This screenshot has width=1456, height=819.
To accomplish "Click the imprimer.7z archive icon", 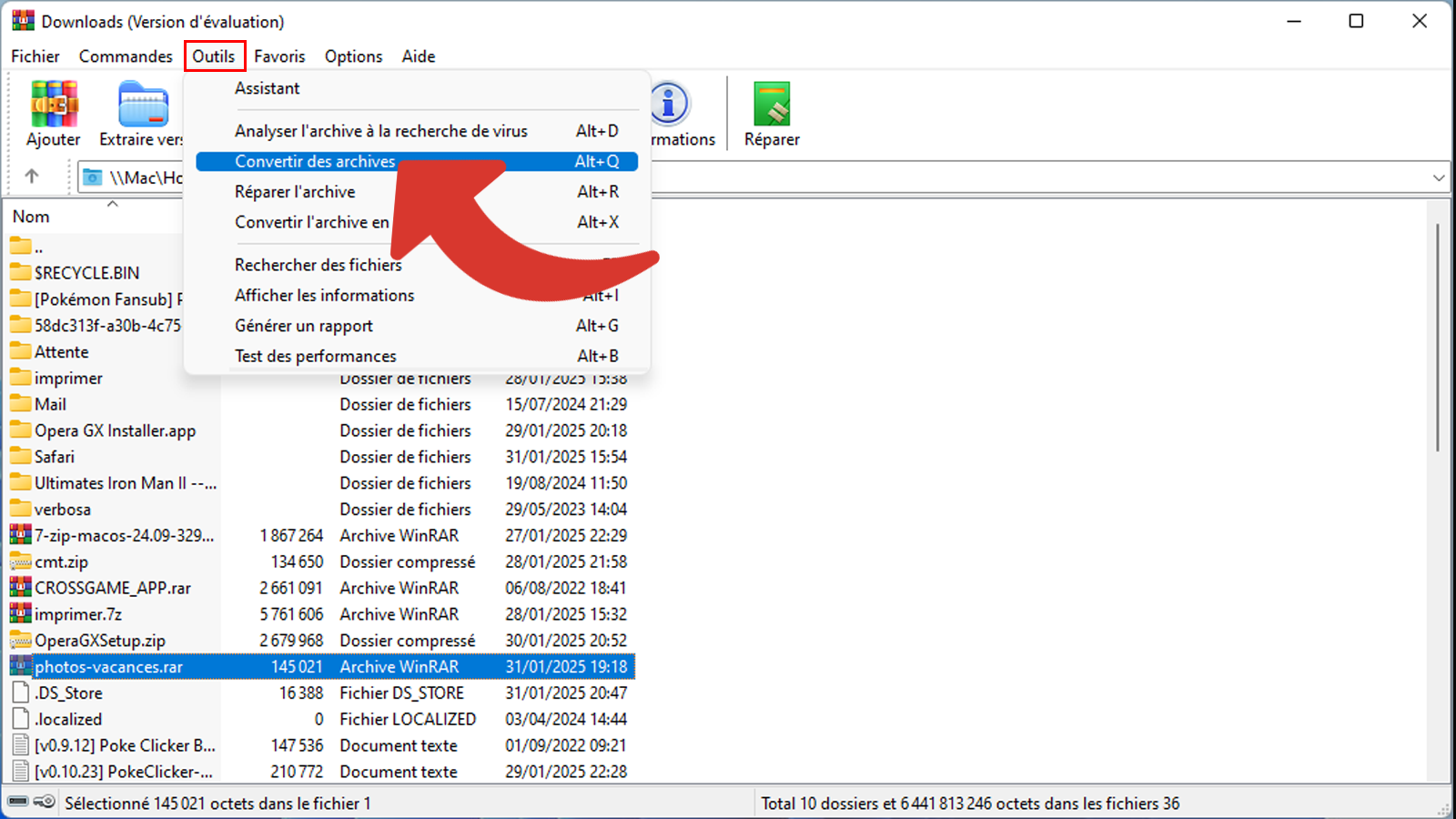I will click(20, 614).
